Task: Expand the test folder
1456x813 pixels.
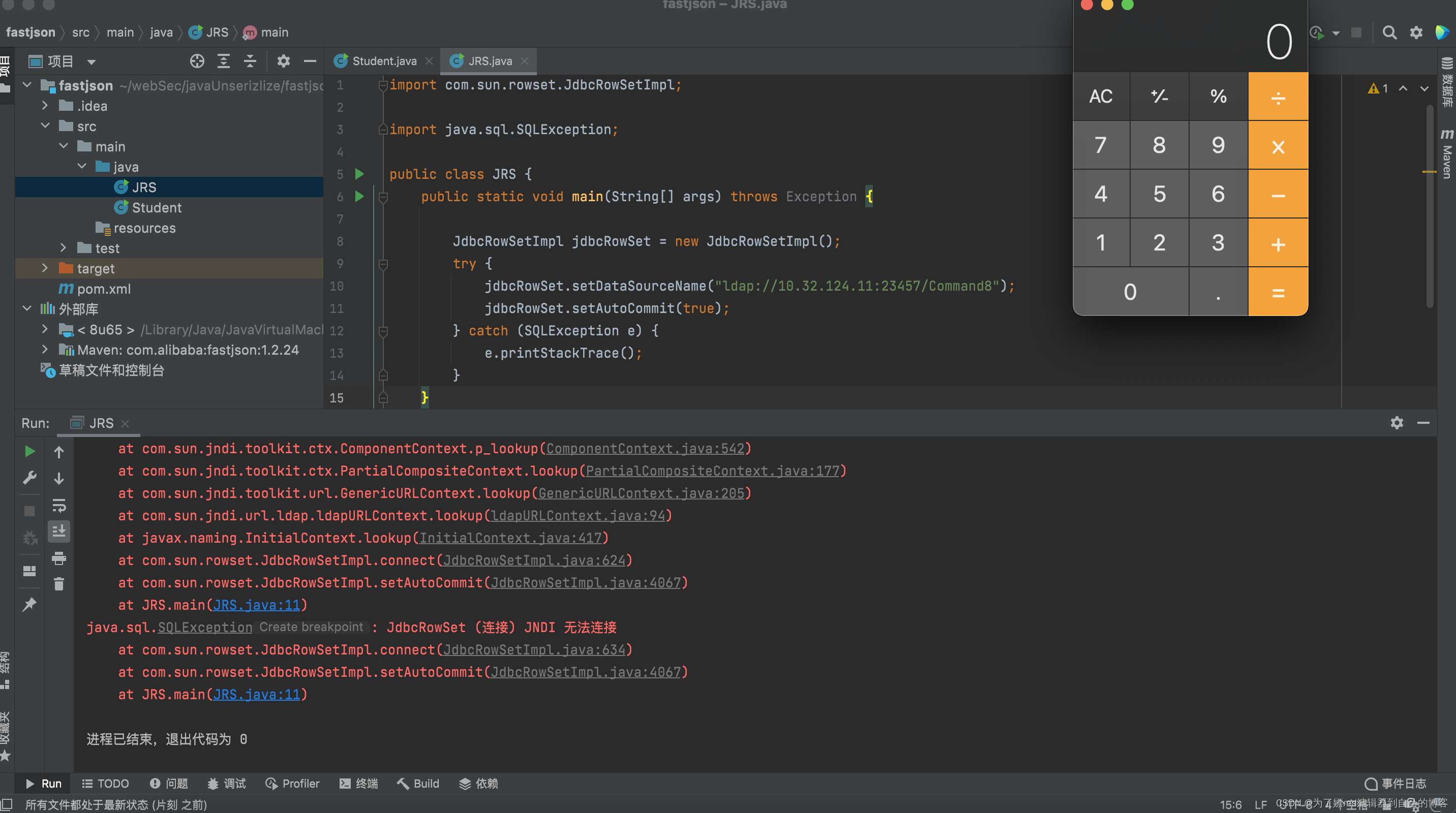Action: (x=64, y=248)
